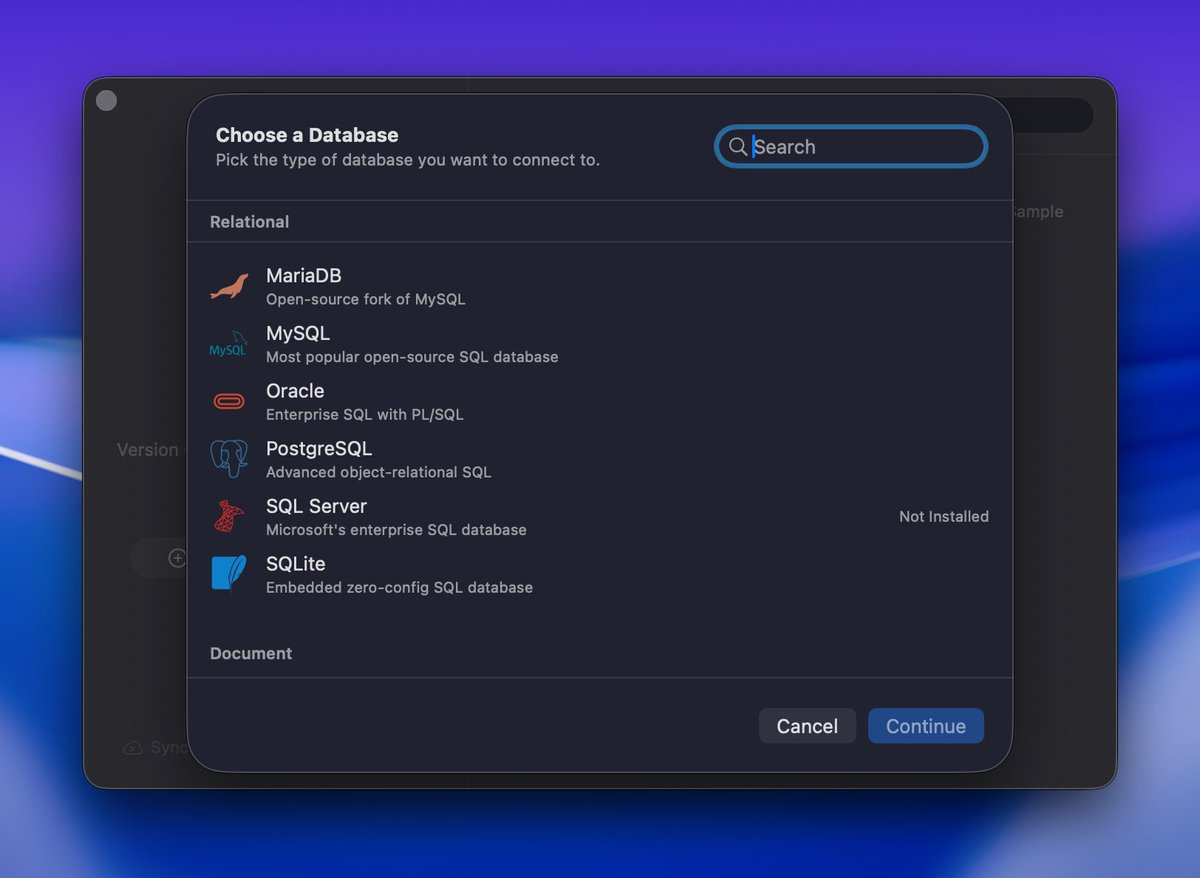
Task: Click 'Enterprise SQL with PL/SQL' description
Action: coord(365,414)
